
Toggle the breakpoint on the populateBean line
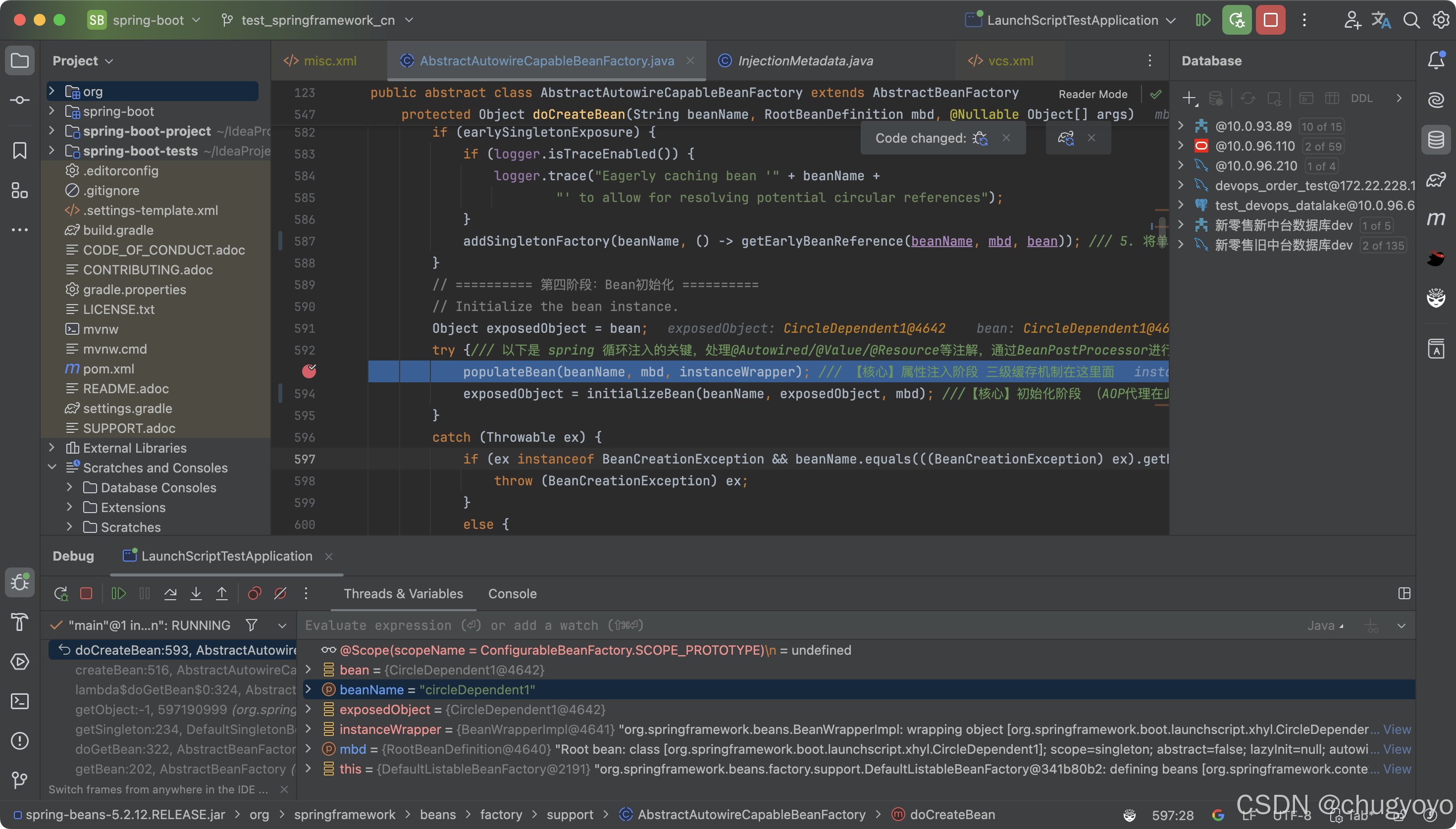point(309,372)
